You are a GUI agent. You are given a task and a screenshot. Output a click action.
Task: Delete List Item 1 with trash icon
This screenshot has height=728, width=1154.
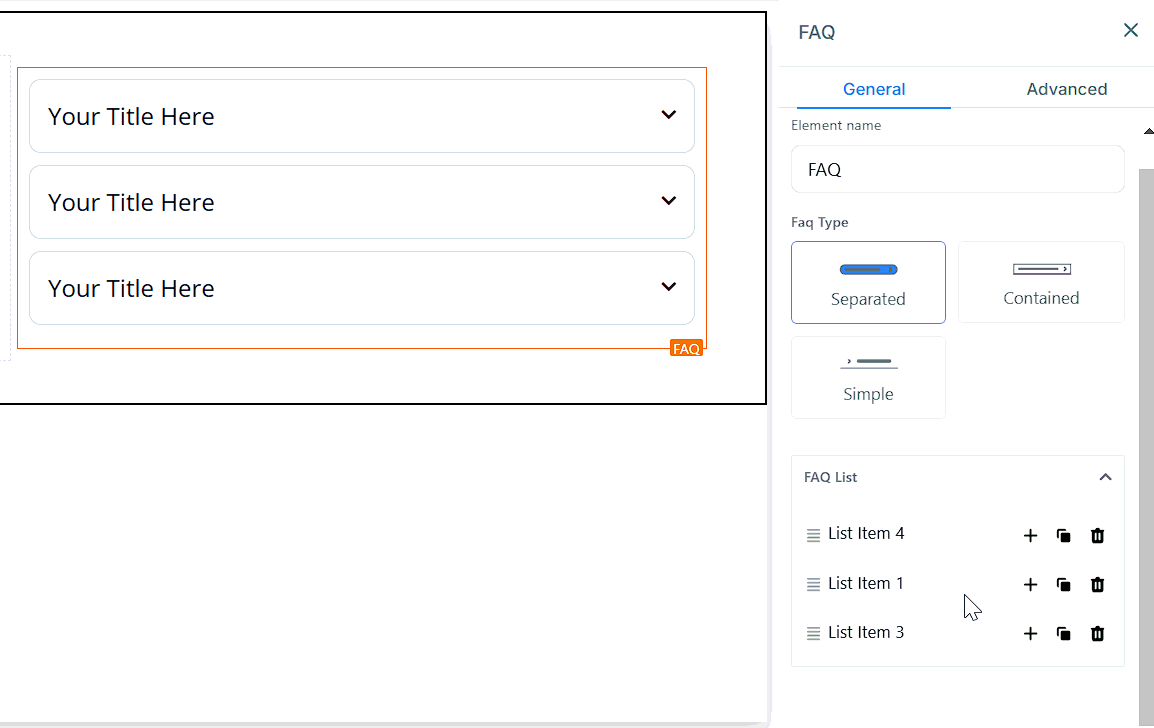point(1097,585)
